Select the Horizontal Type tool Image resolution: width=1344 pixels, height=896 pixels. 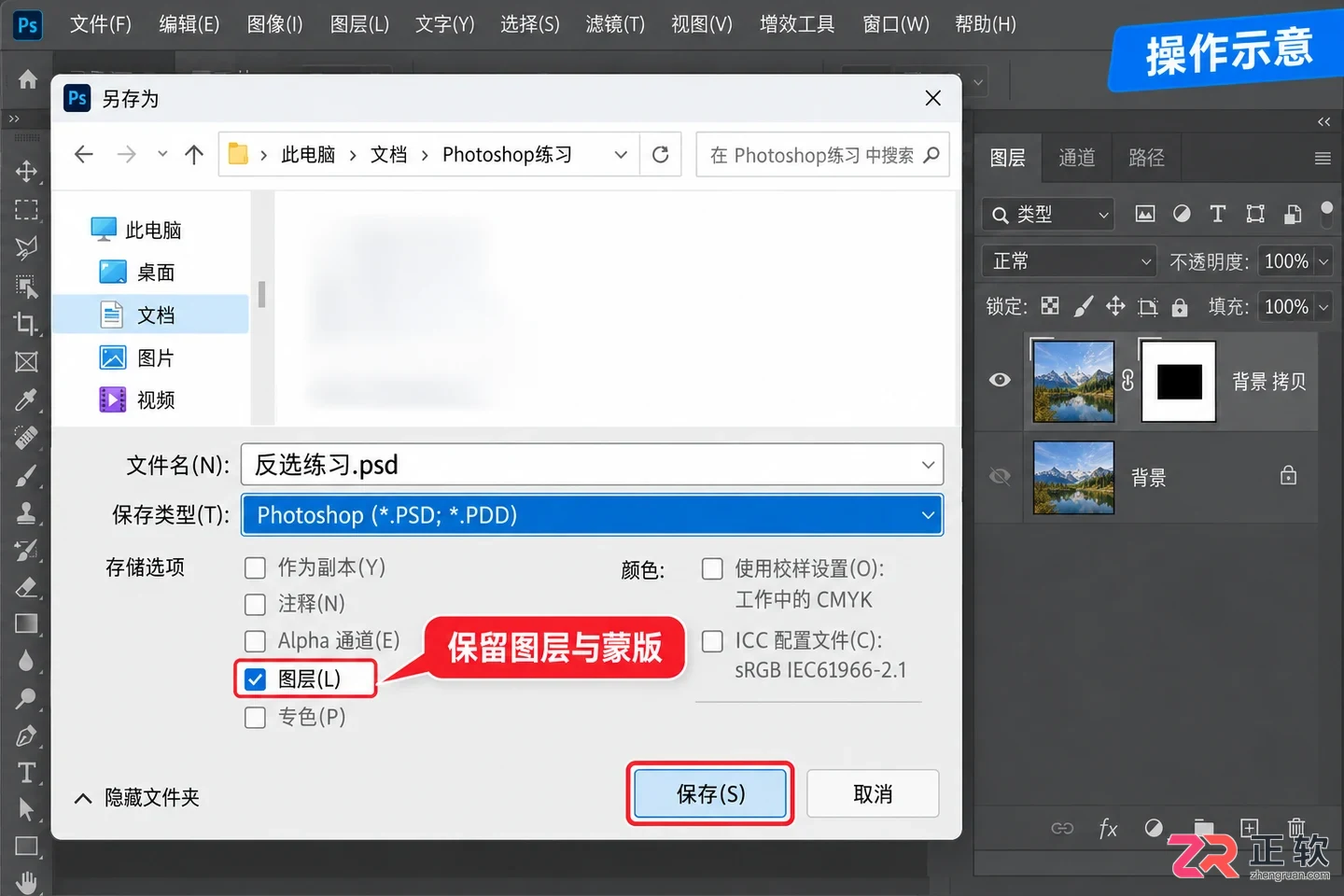coord(26,772)
